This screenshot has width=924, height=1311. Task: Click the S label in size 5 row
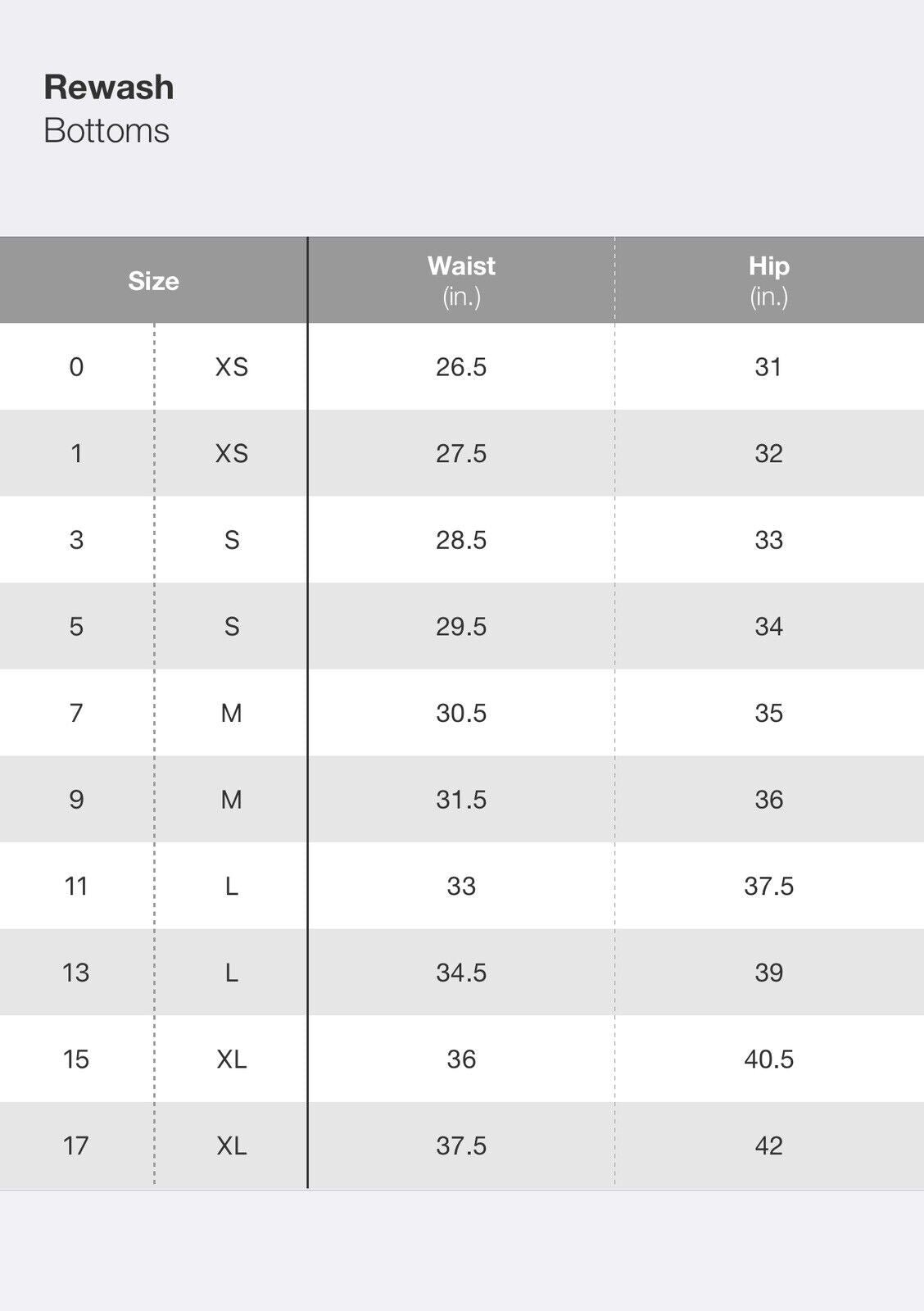[x=231, y=627]
